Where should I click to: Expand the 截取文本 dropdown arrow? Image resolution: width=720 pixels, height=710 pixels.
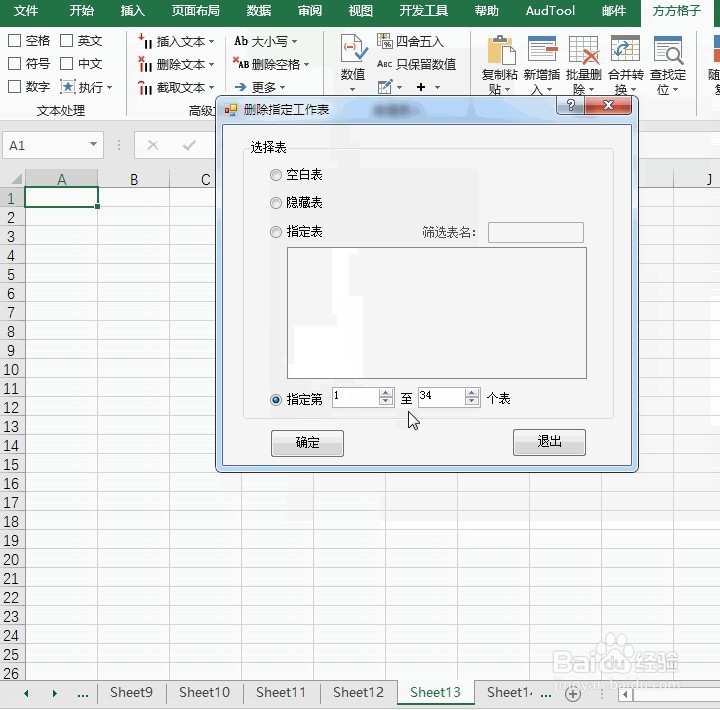point(211,88)
